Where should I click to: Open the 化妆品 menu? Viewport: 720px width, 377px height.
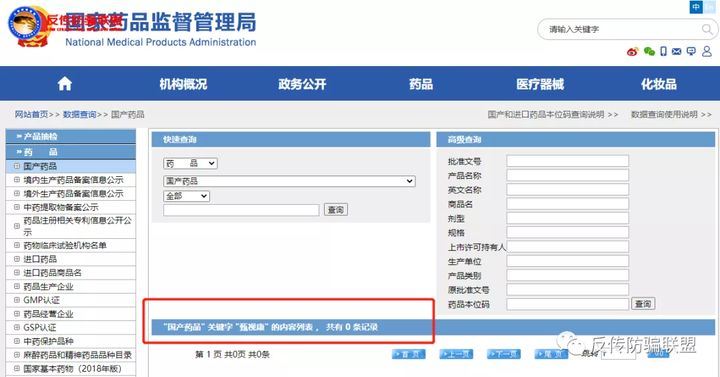click(658, 84)
